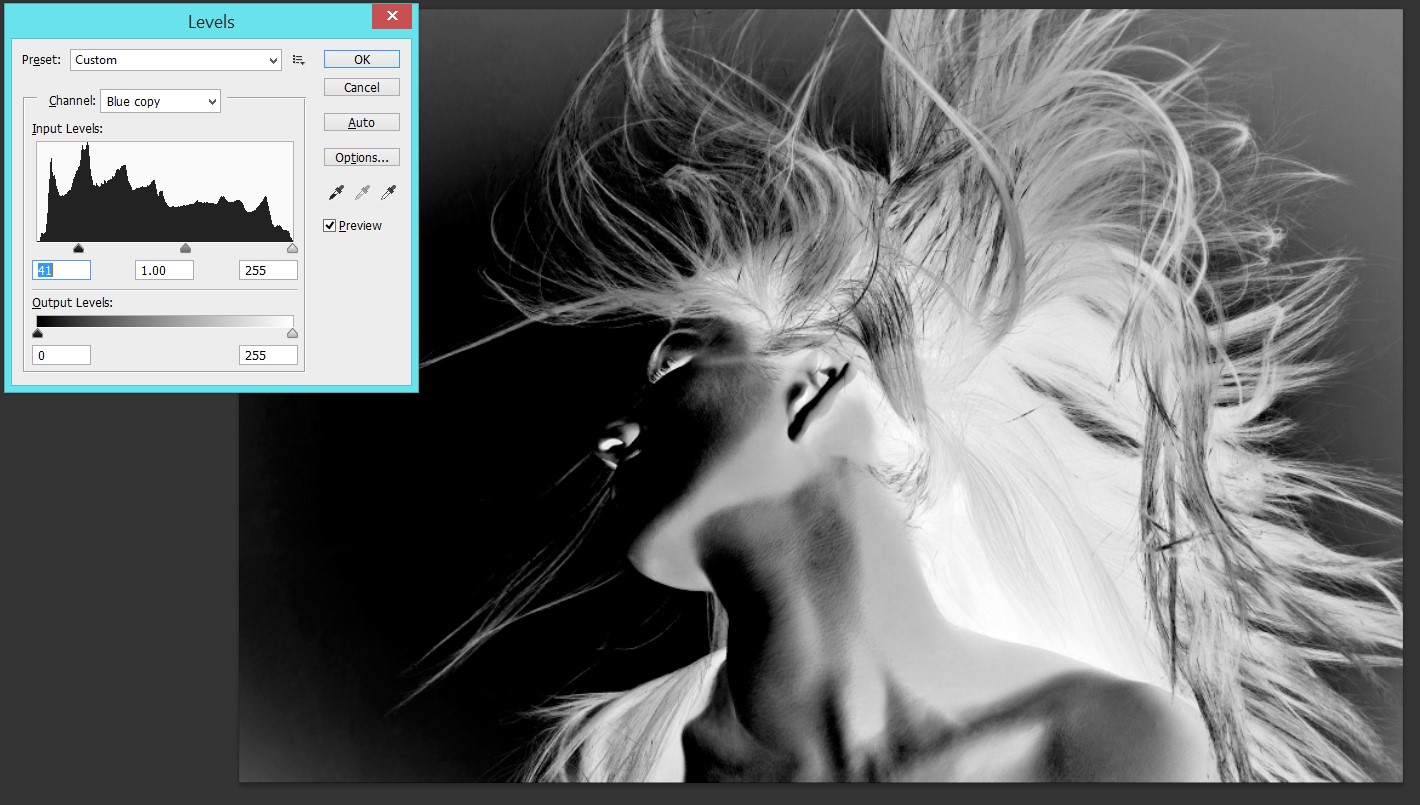Open the Channel dropdown showing Blue copy
Screen dimensions: 1420x805
[x=160, y=101]
